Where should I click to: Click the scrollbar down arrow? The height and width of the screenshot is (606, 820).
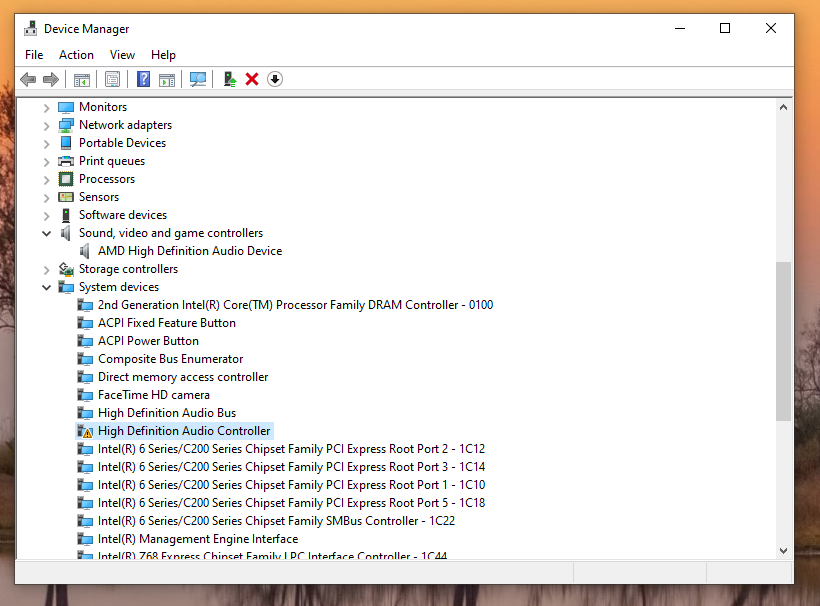tap(783, 551)
